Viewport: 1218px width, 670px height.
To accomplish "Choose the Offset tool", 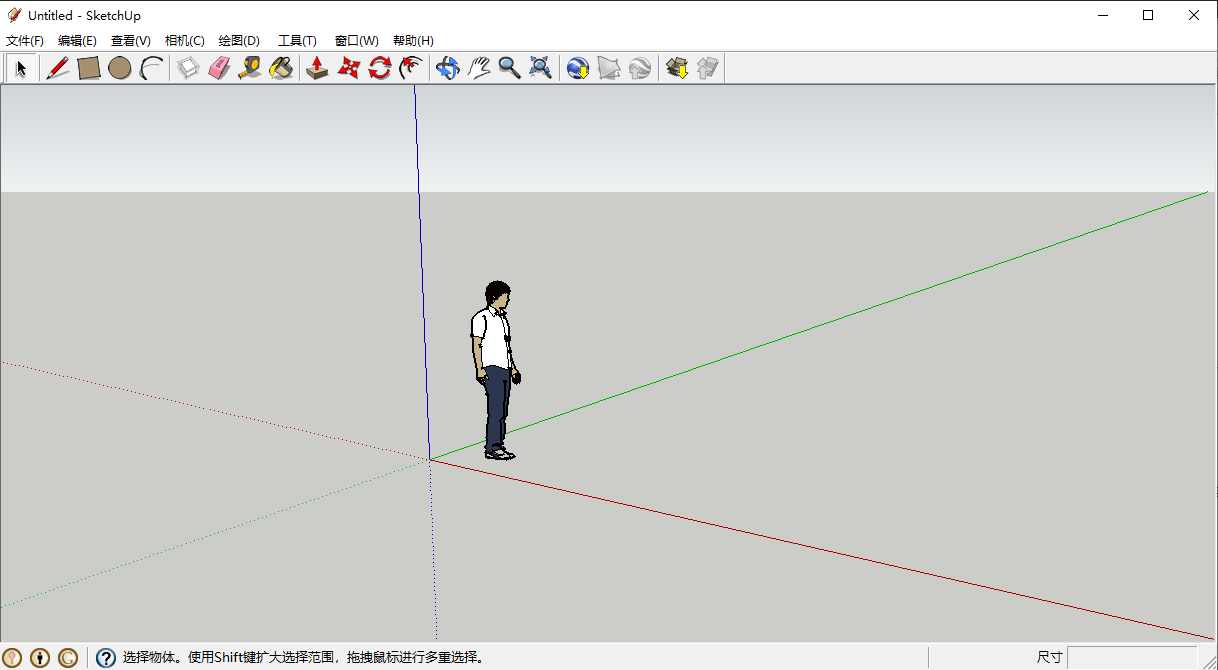I will [x=410, y=68].
